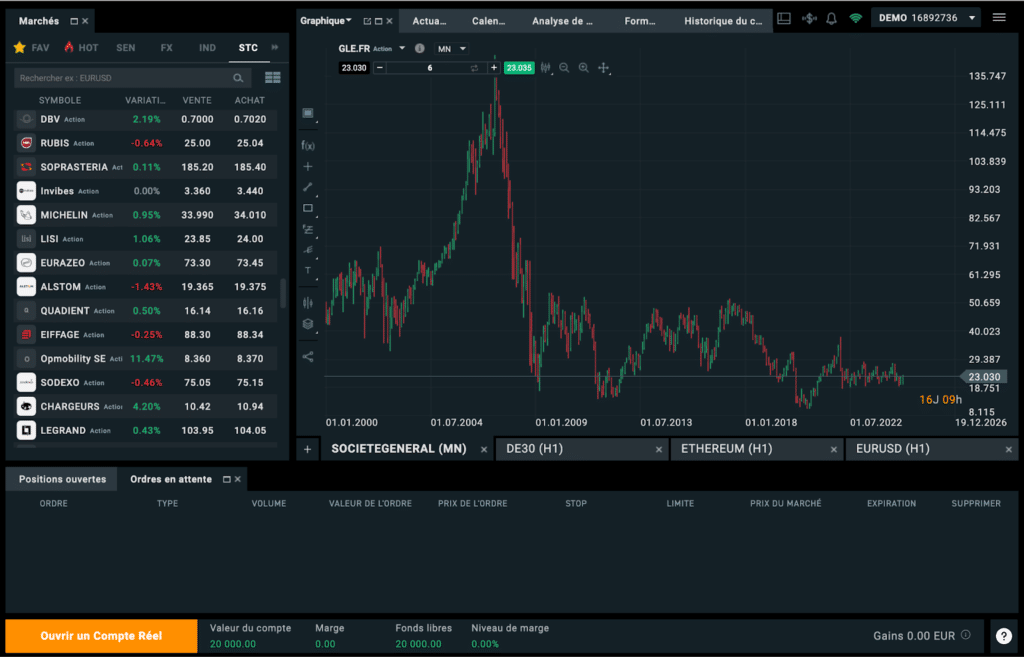
Task: Open the Positions ouvertes tab
Action: 62,479
